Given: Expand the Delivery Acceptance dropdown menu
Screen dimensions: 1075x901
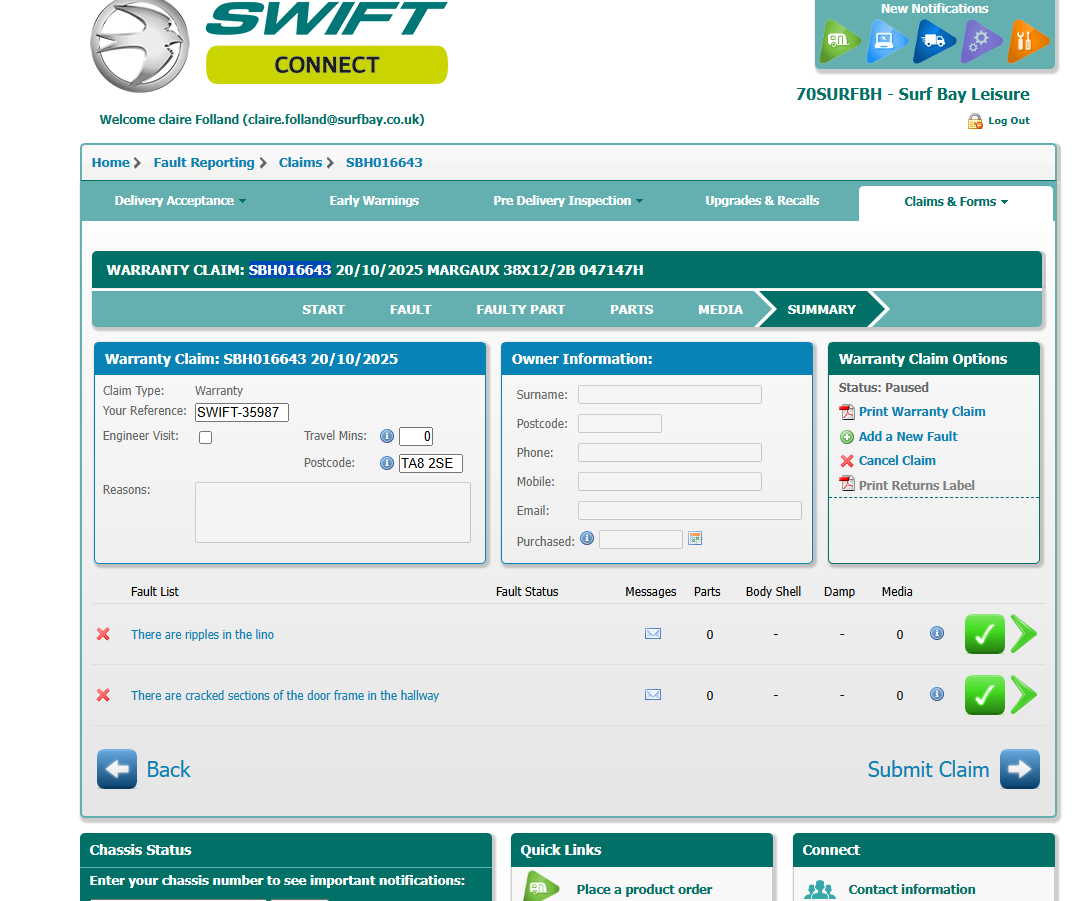Looking at the screenshot, I should click(x=180, y=201).
